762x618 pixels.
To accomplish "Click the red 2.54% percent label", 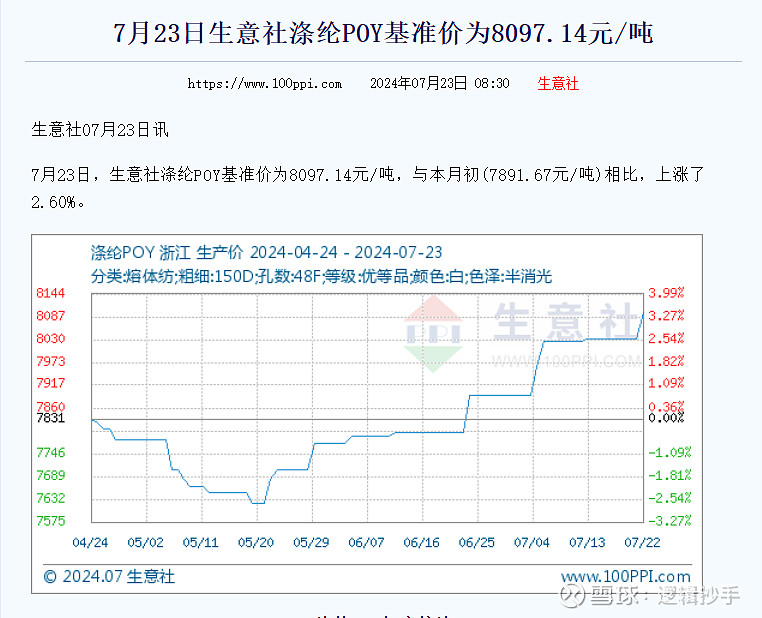I will (666, 338).
